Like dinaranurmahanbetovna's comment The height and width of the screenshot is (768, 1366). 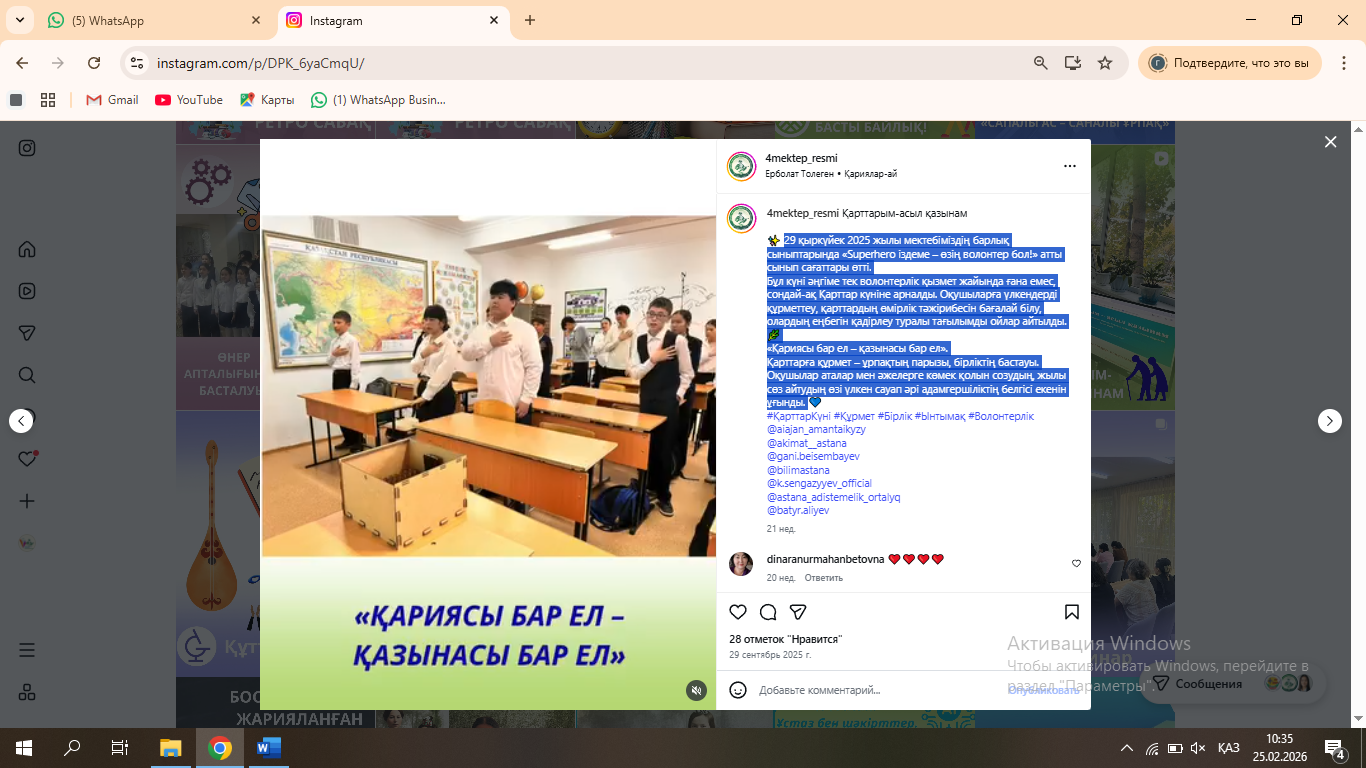point(1076,564)
